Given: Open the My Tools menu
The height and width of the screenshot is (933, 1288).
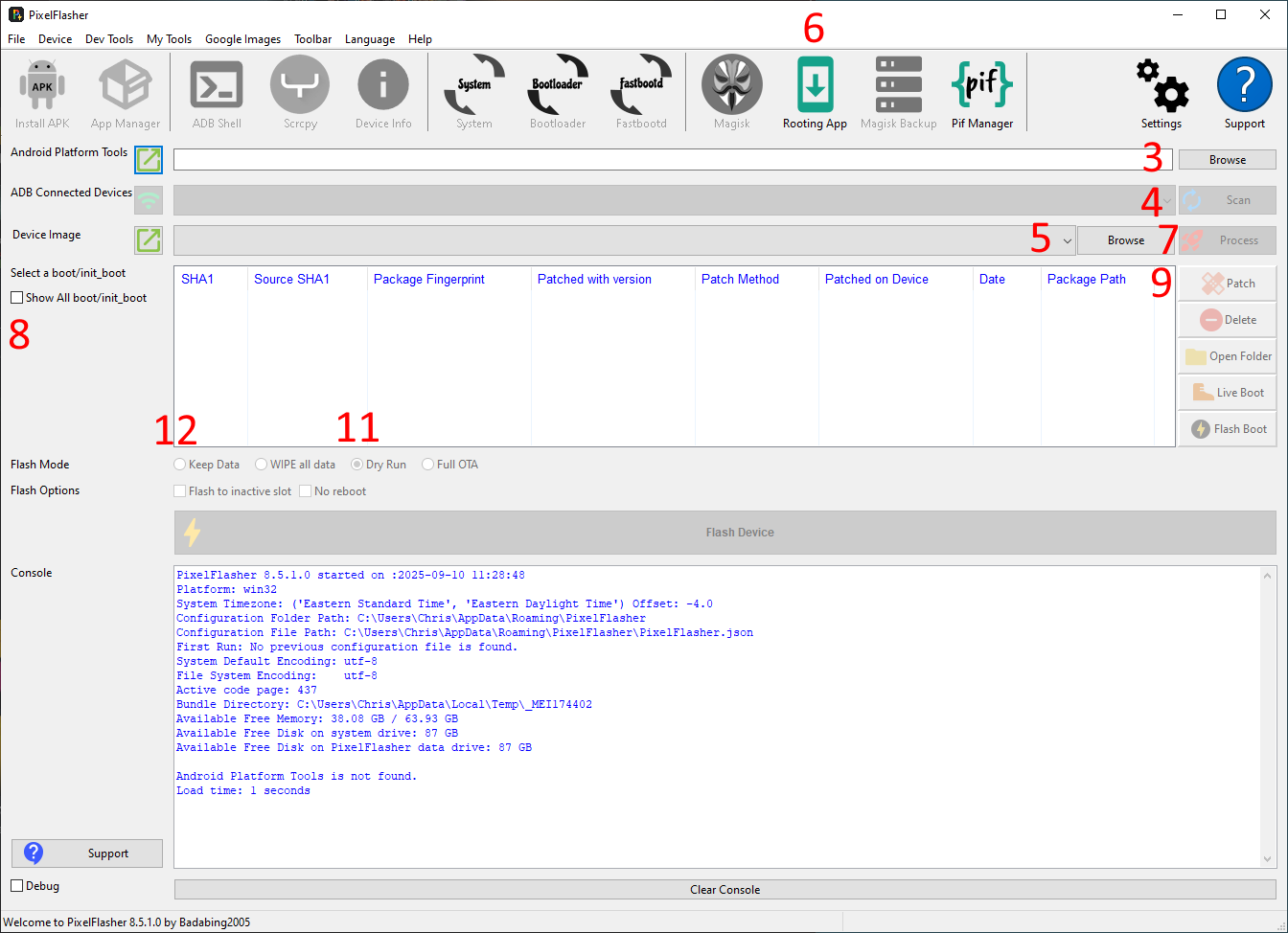Looking at the screenshot, I should pyautogui.click(x=169, y=39).
